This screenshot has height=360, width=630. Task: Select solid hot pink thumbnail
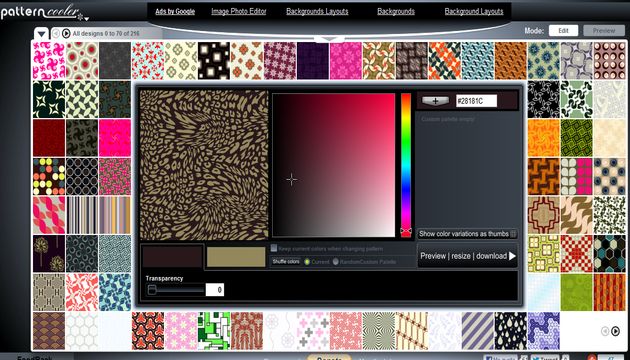(x=115, y=138)
